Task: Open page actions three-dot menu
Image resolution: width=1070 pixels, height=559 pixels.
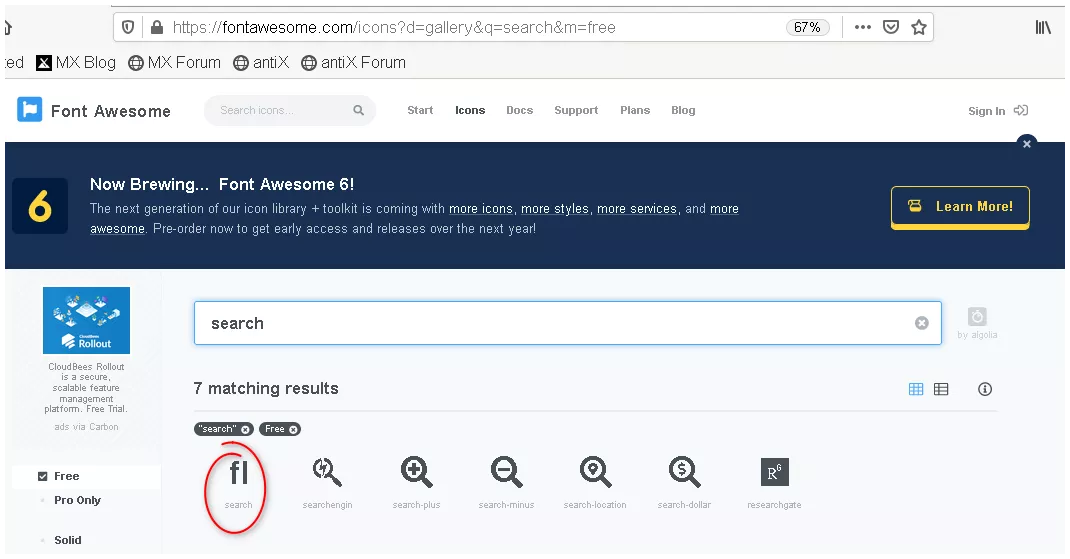Action: coord(863,27)
